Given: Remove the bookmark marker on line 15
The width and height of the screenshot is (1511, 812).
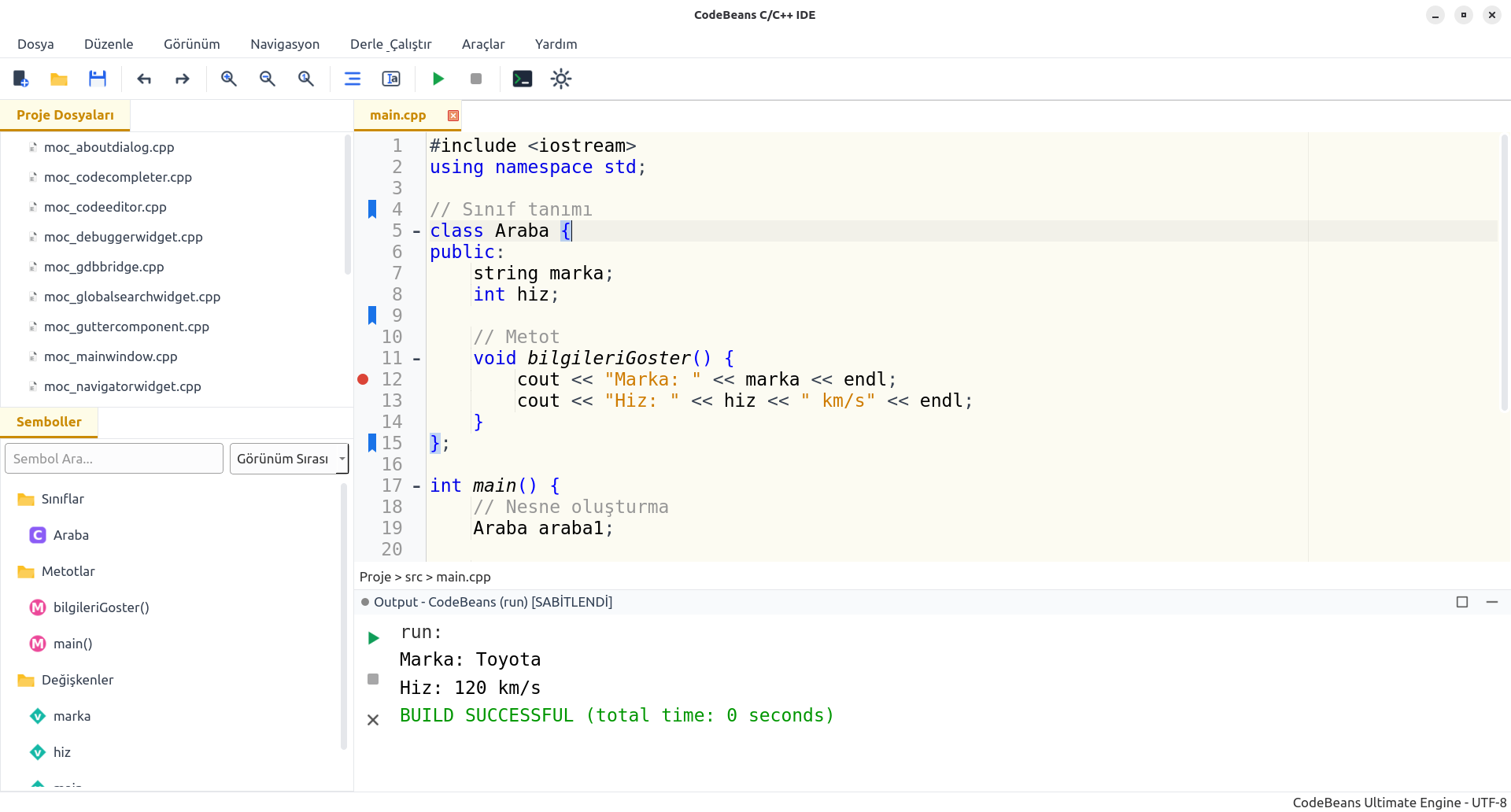Looking at the screenshot, I should point(372,443).
